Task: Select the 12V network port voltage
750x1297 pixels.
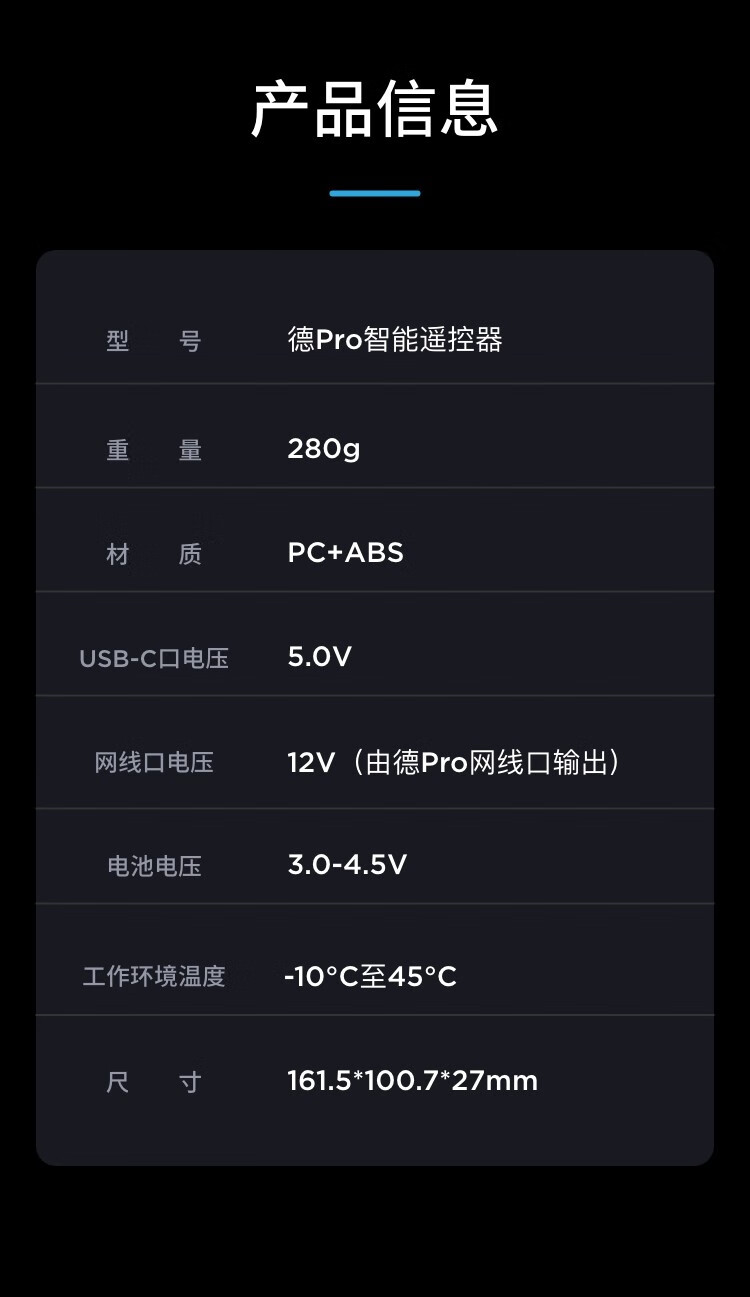Action: pos(310,763)
